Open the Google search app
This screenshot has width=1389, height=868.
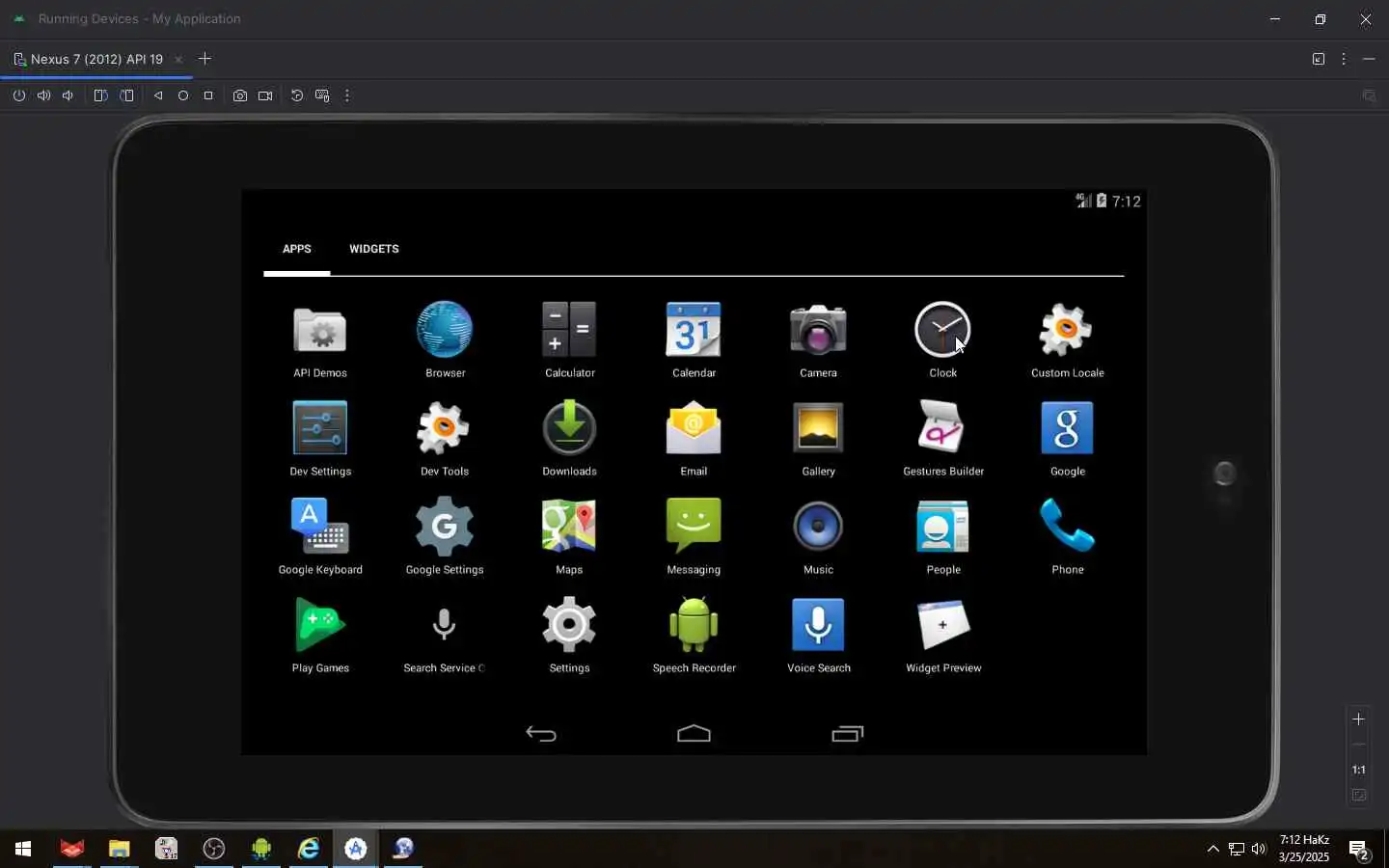1067,439
